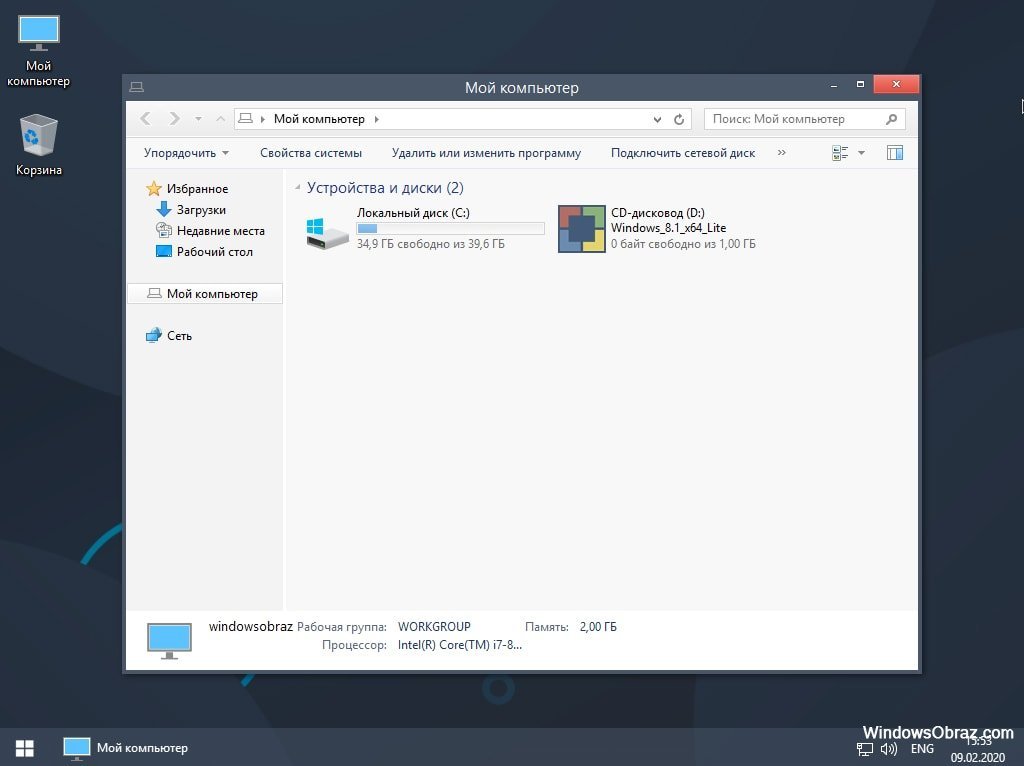Click the taskbar date 09.02.2020
This screenshot has width=1024, height=766.
pyautogui.click(x=978, y=758)
